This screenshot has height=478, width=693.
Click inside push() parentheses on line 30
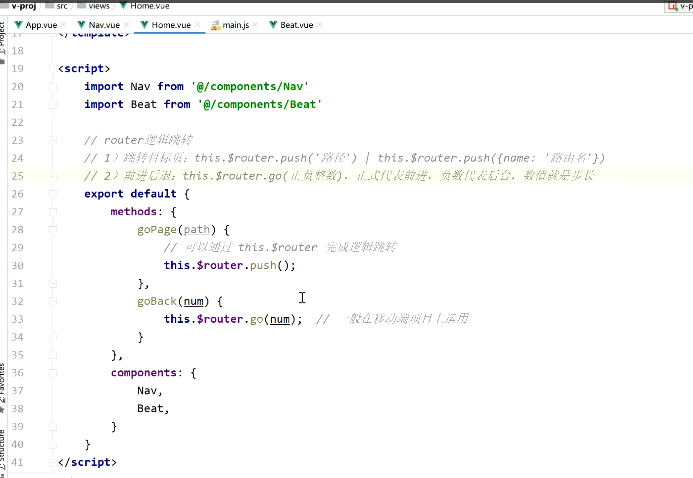coord(283,266)
